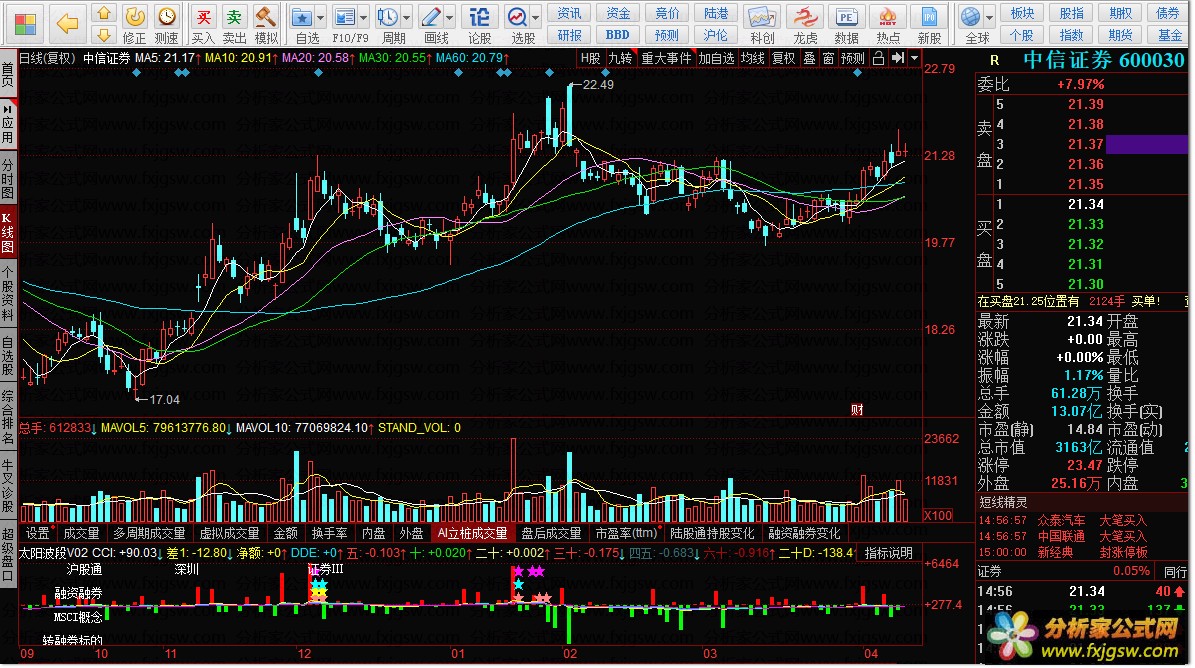Image resolution: width=1195 pixels, height=668 pixels.
Task: Select the 分时图 sidebar tab
Action: [8, 177]
